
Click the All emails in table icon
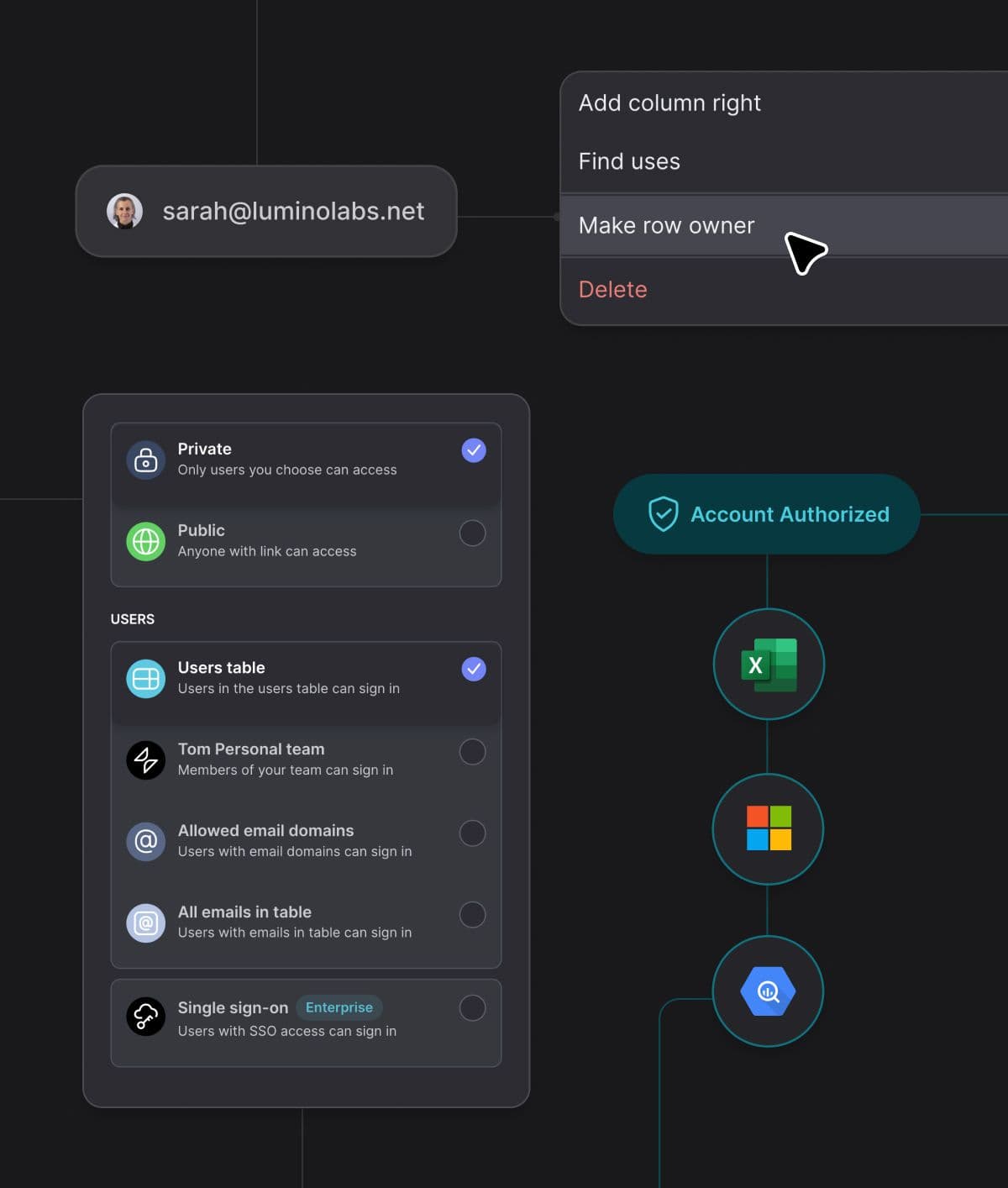tap(146, 923)
